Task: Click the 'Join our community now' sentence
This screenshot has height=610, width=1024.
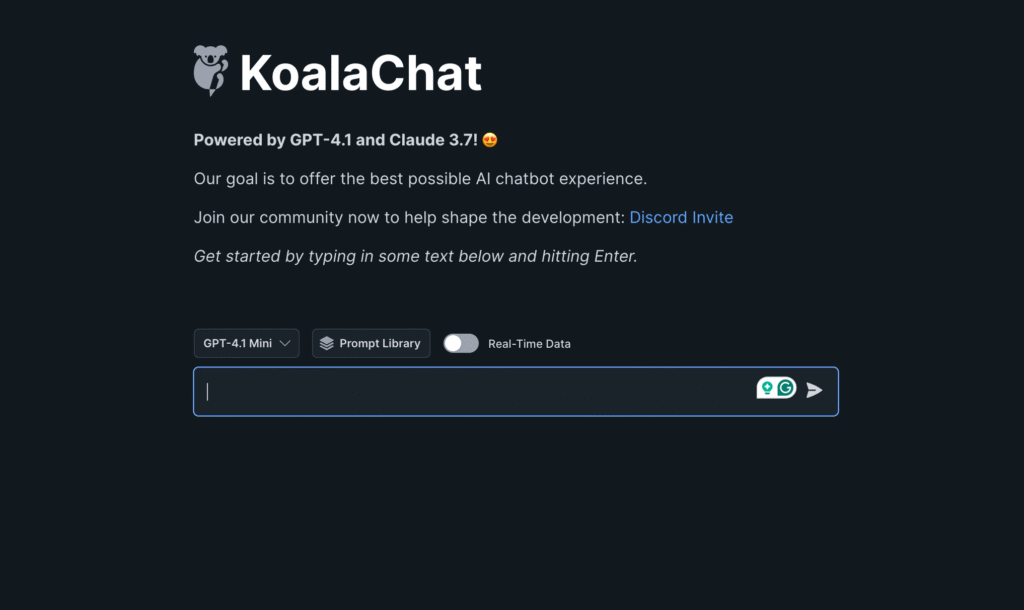Action: point(409,217)
